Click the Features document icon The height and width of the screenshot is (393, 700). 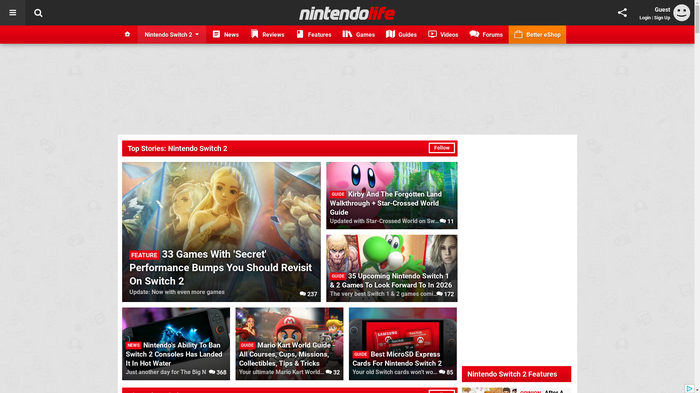pyautogui.click(x=300, y=34)
